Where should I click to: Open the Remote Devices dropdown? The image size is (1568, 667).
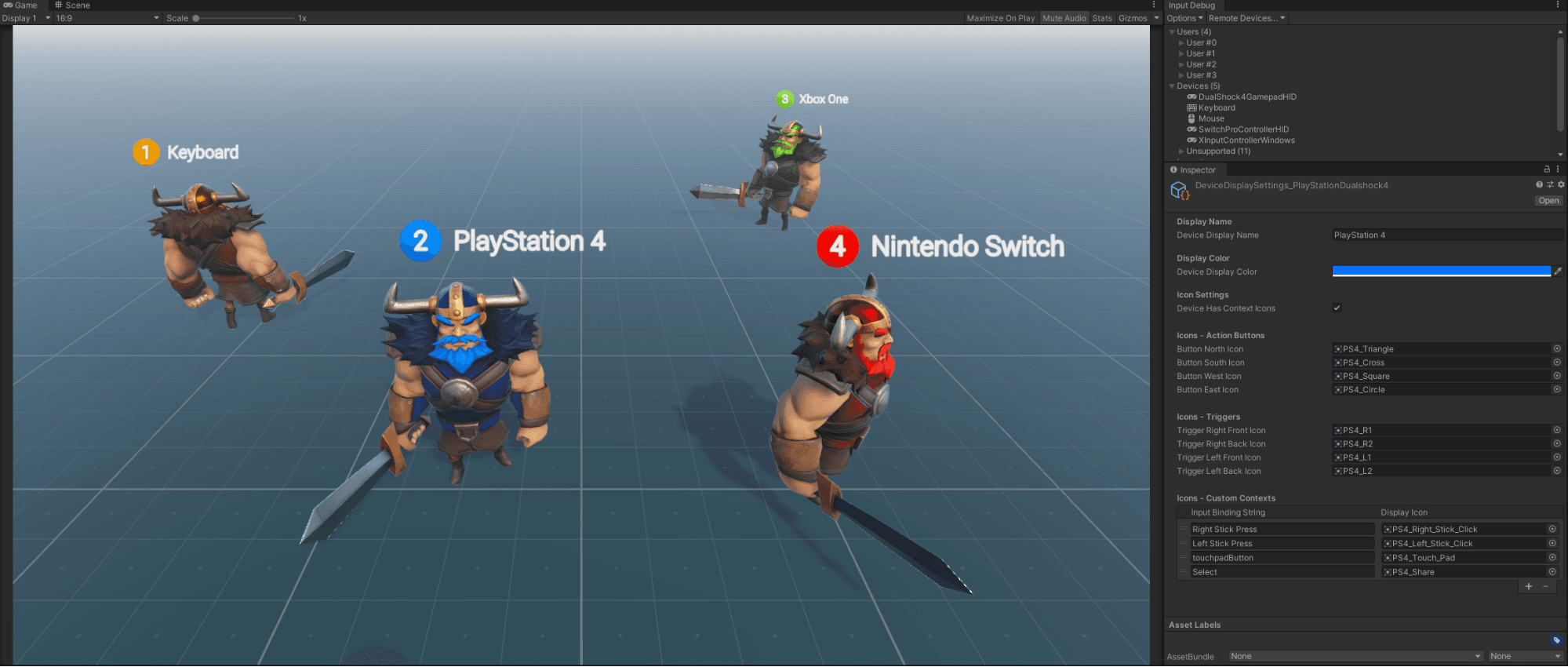1246,18
